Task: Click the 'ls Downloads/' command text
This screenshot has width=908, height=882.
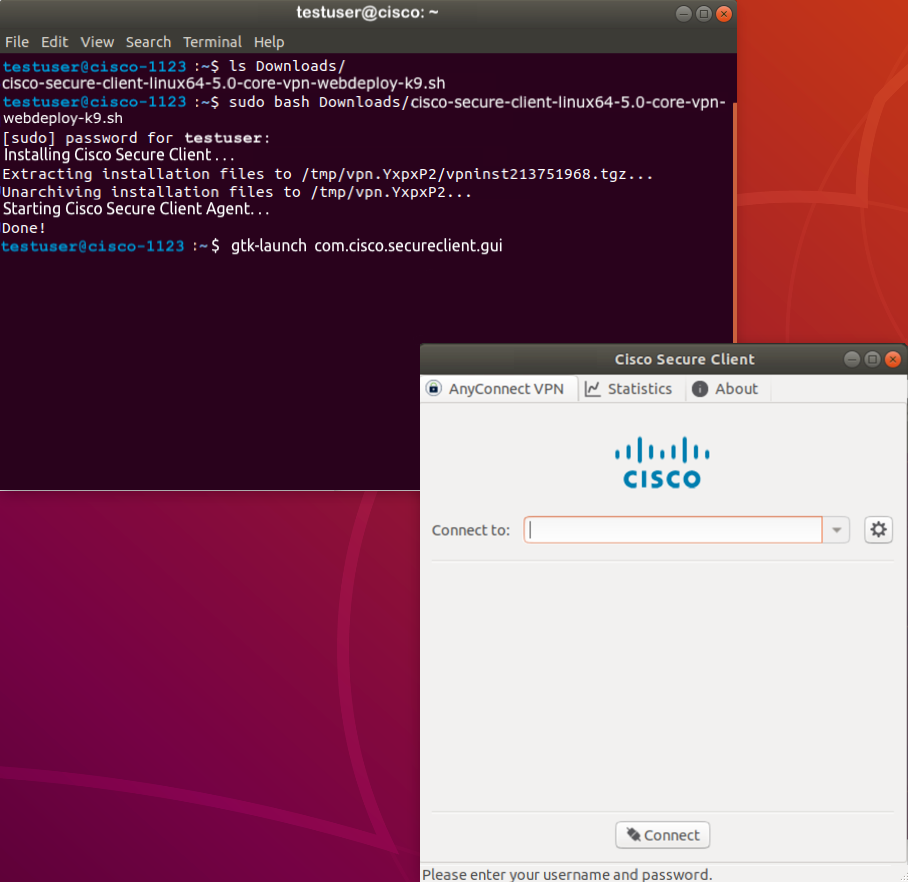Action: point(287,66)
